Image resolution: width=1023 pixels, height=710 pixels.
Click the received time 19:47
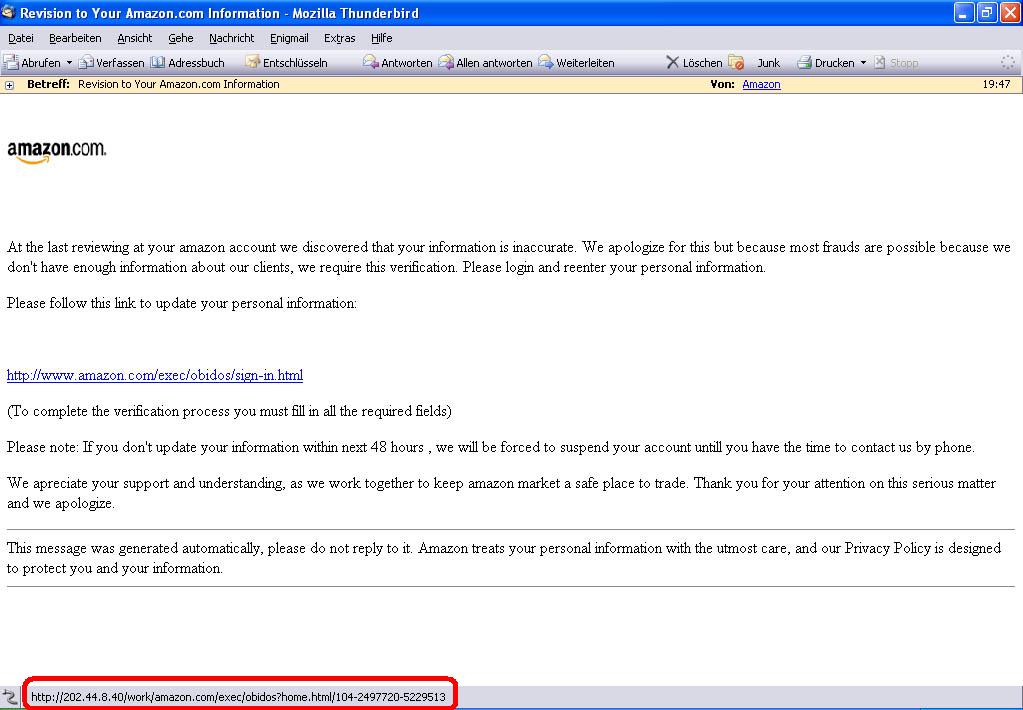pyautogui.click(x=996, y=84)
